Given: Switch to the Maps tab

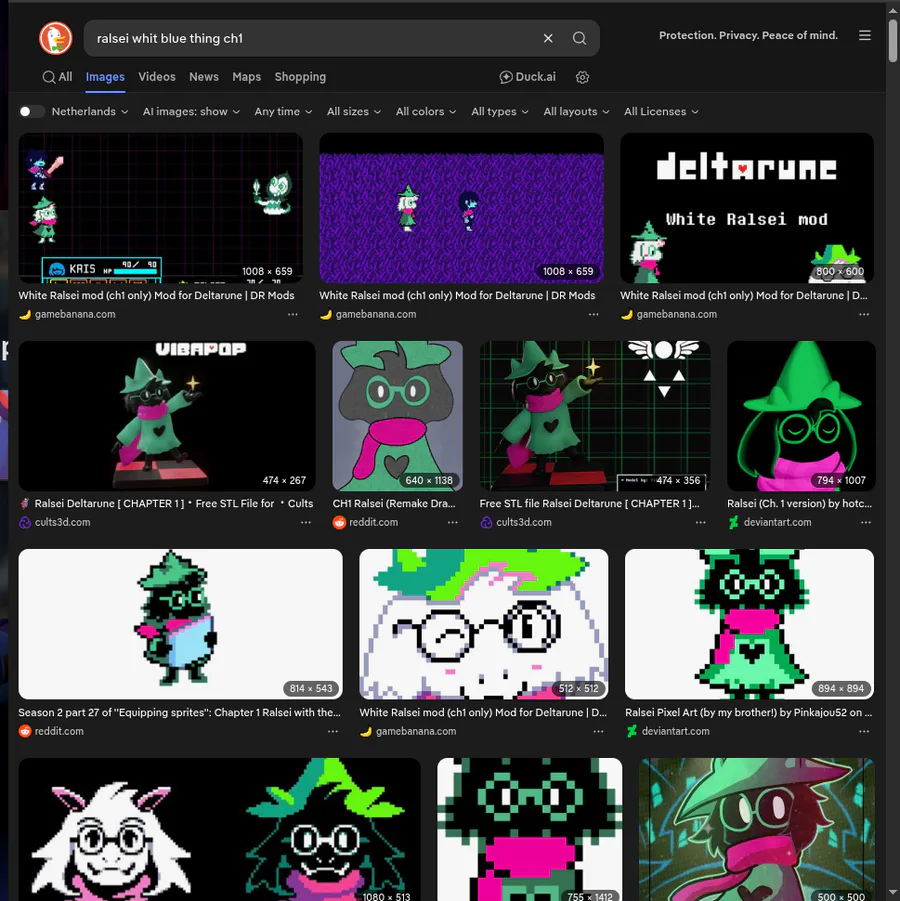Looking at the screenshot, I should (247, 77).
